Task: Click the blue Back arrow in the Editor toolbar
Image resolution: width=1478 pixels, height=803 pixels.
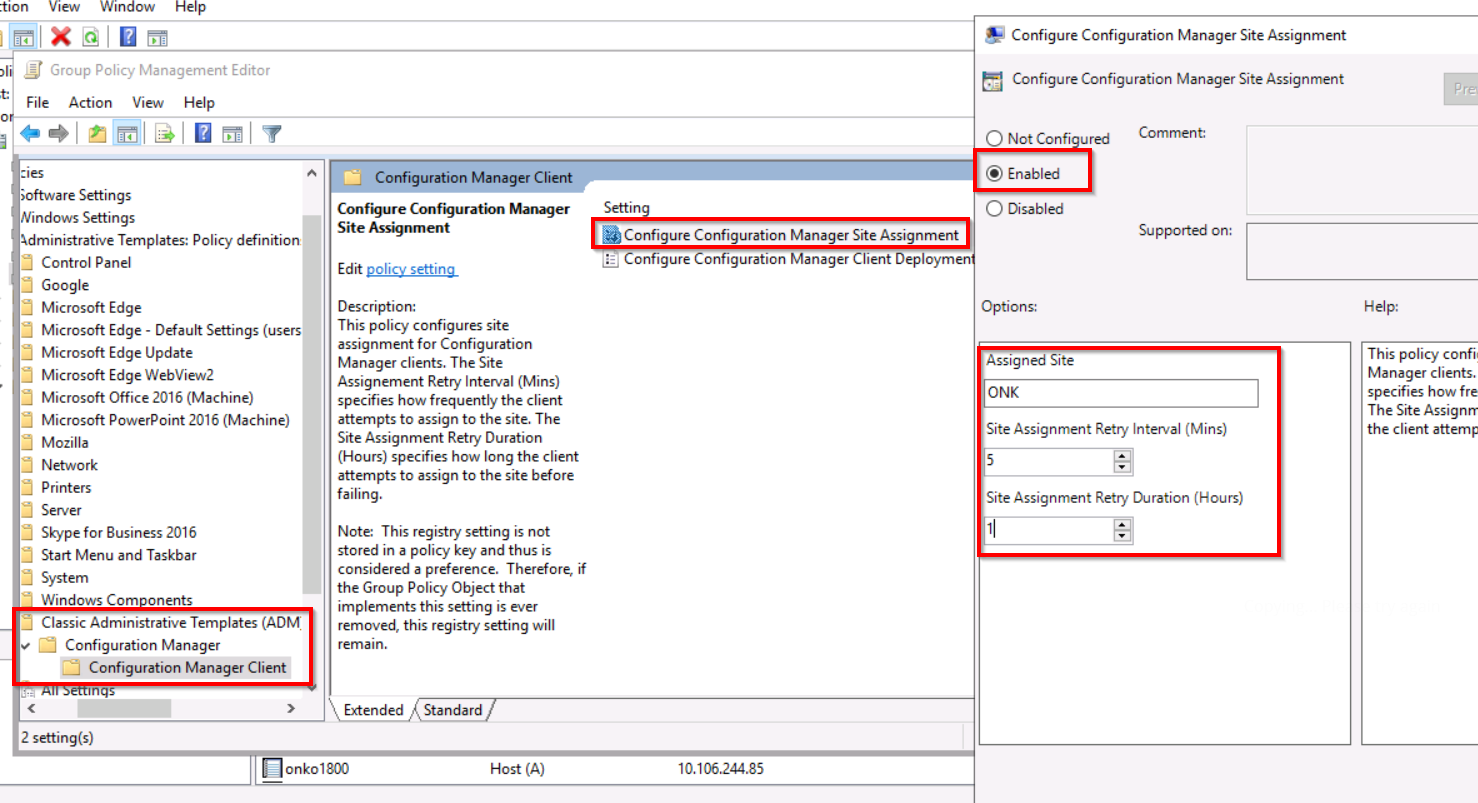Action: click(x=30, y=133)
